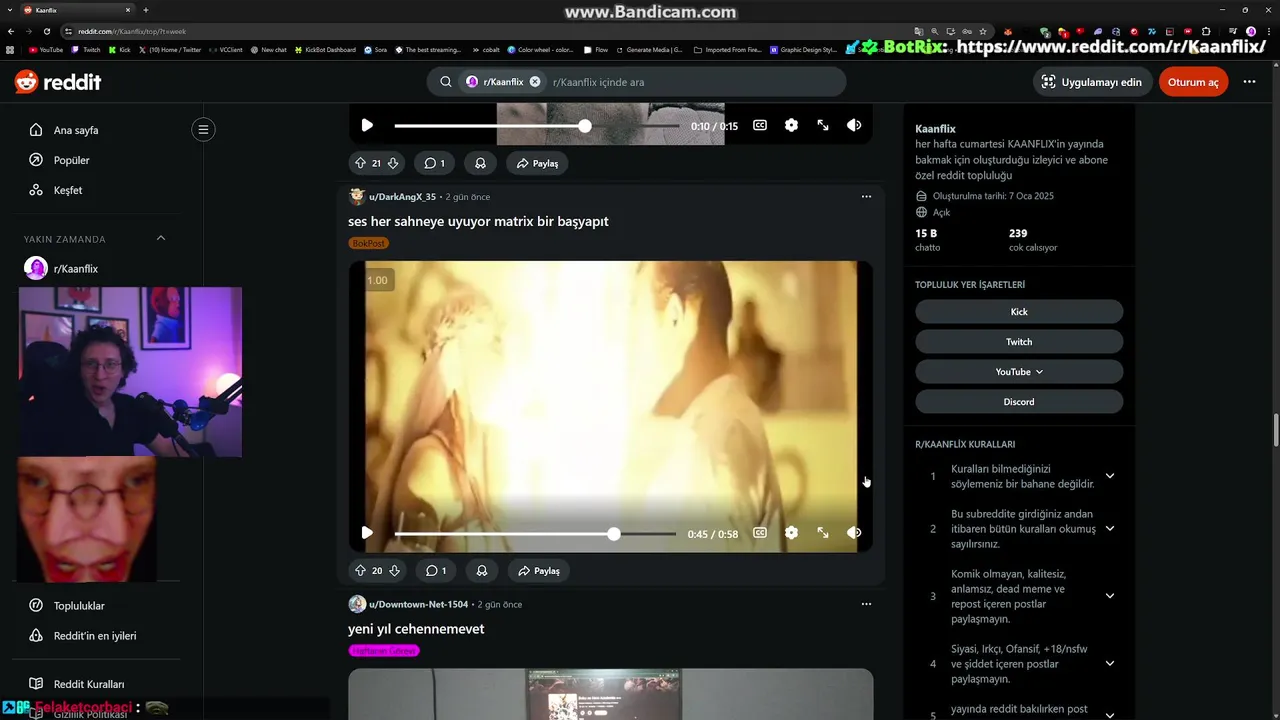Mute the top video volume
Image resolution: width=1280 pixels, height=720 pixels.
click(854, 125)
